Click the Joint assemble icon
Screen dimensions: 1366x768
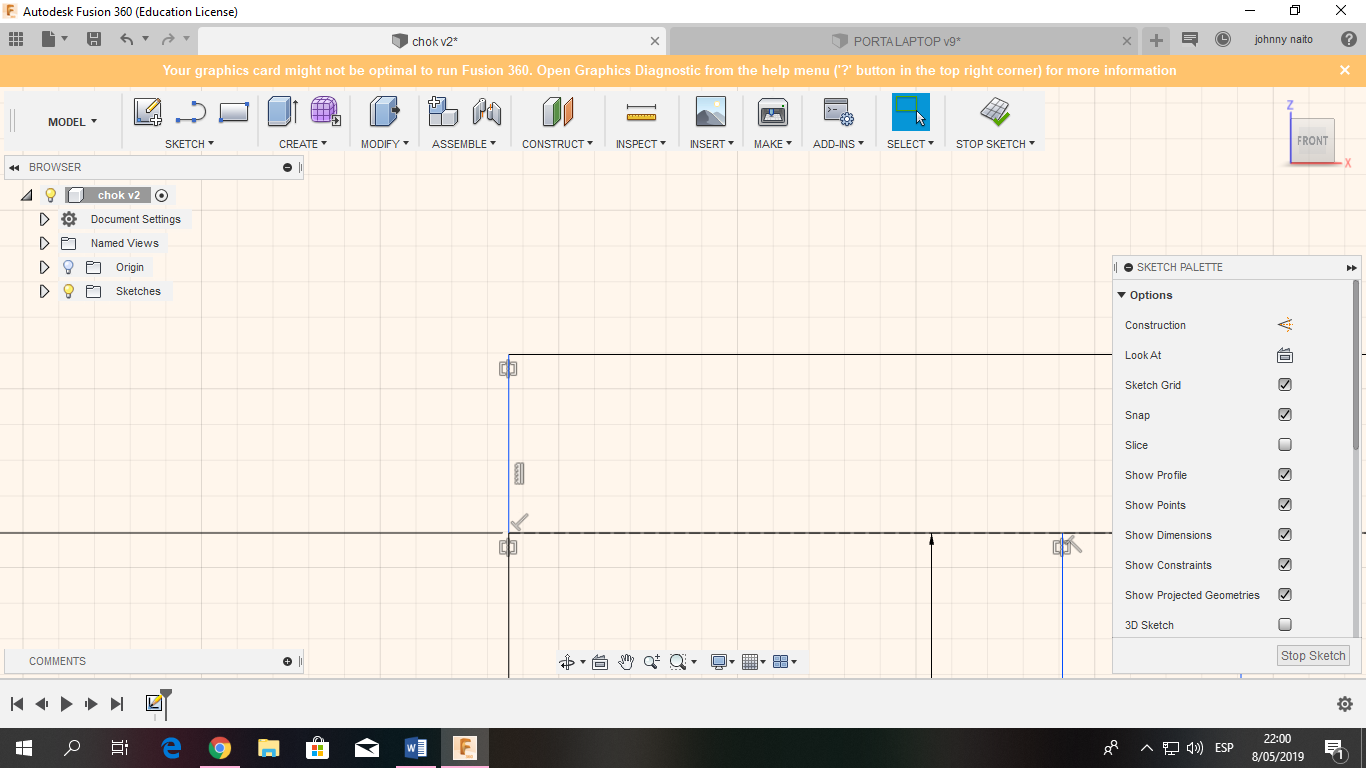click(x=487, y=111)
